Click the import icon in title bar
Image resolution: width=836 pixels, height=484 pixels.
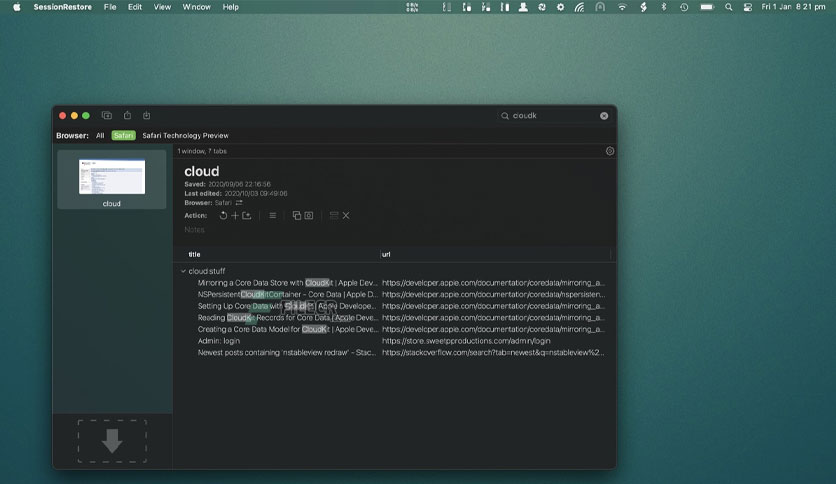[x=147, y=115]
